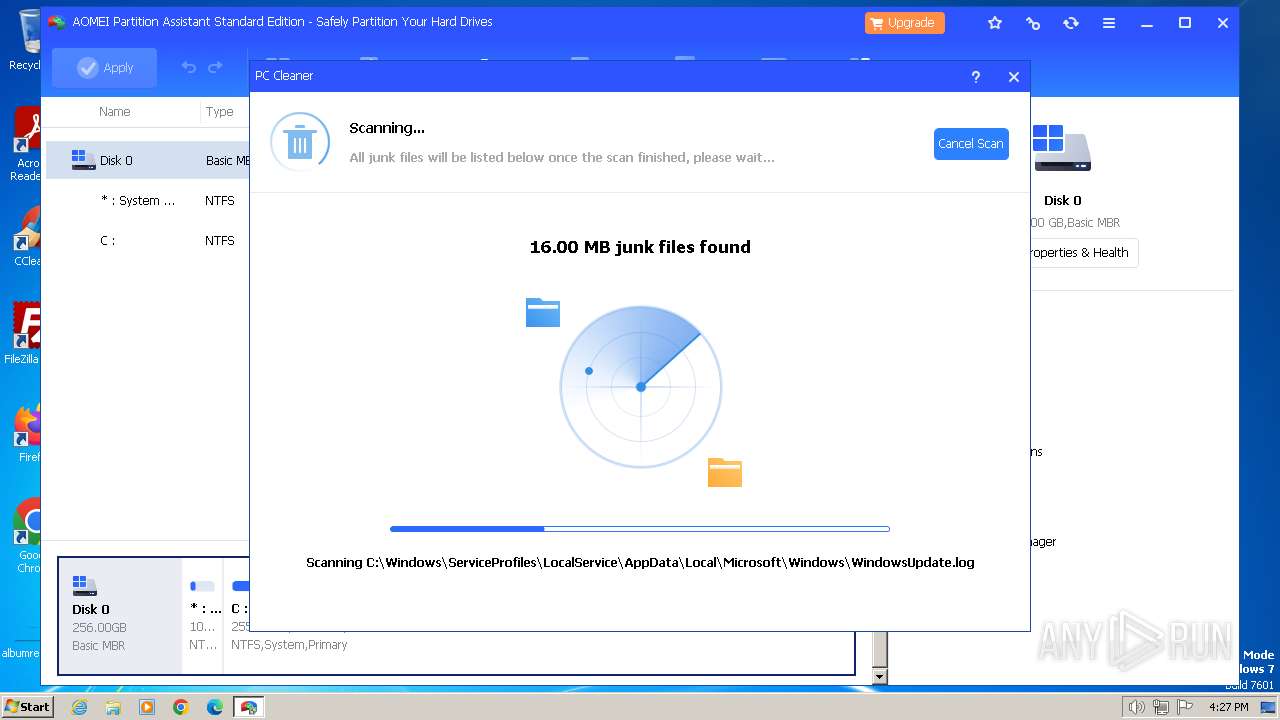Screen dimensions: 1280x720
Task: Click the 4:27 PM clock in tray
Action: pyautogui.click(x=1228, y=707)
